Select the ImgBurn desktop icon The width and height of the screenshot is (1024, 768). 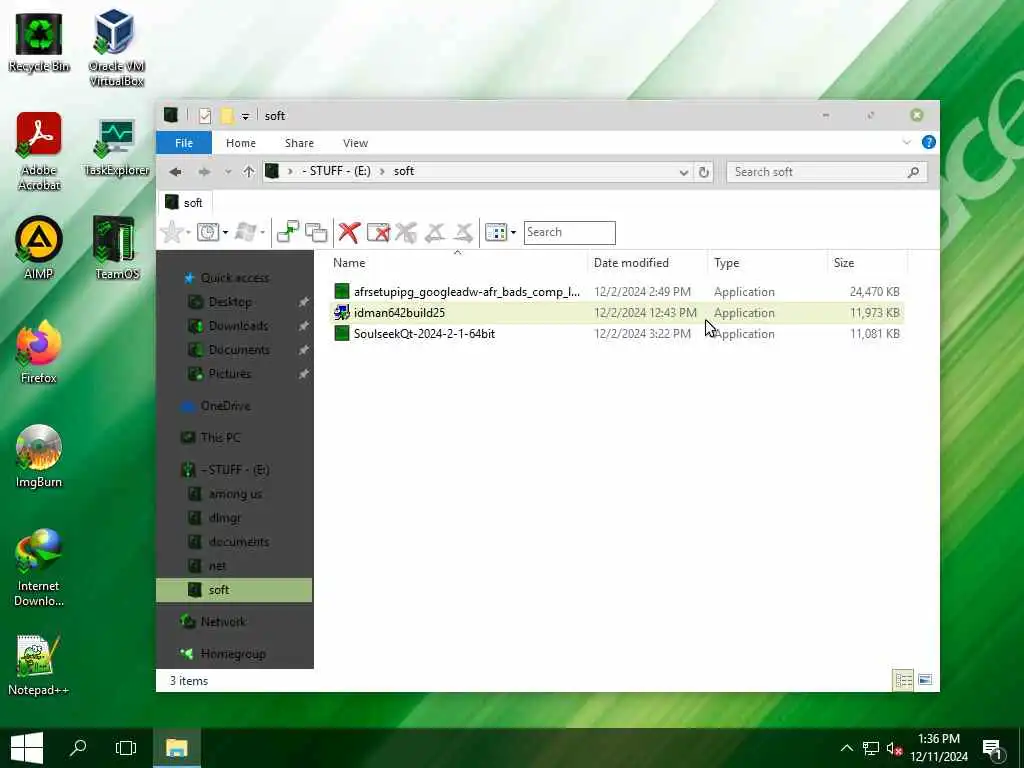point(39,456)
